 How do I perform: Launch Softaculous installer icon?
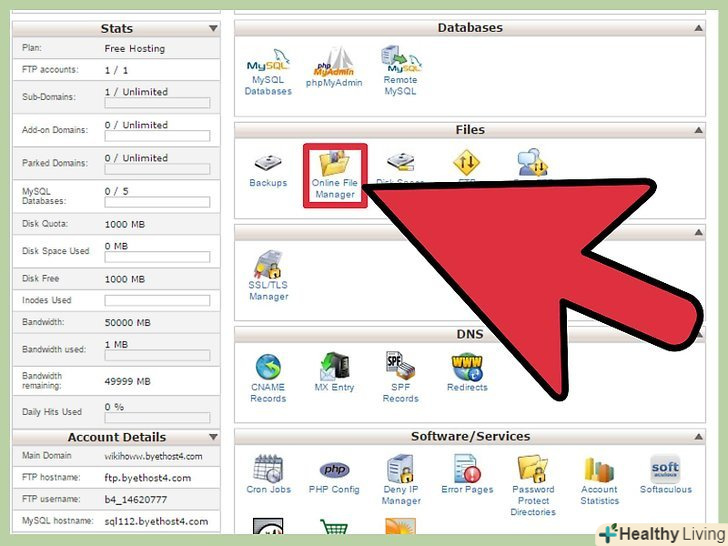click(x=665, y=469)
